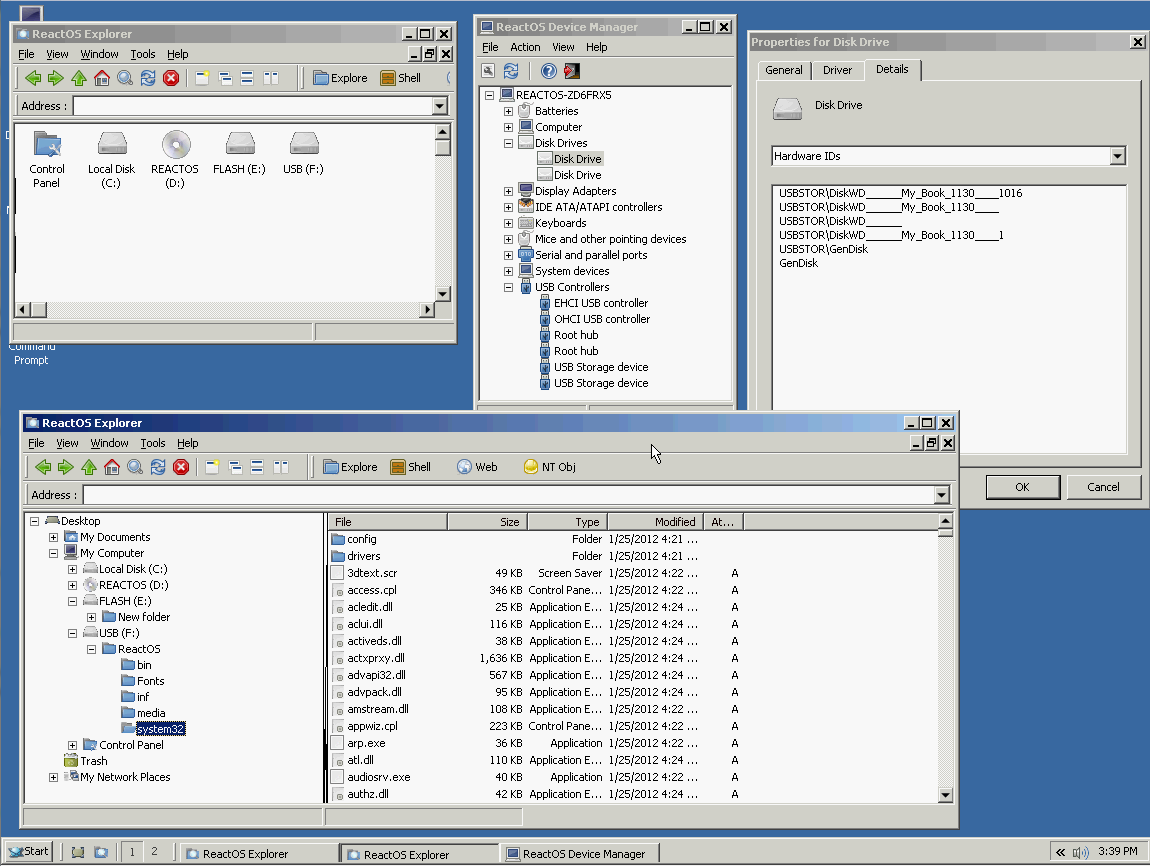
Task: Select the Search magnifier icon in Explorer
Action: click(134, 466)
